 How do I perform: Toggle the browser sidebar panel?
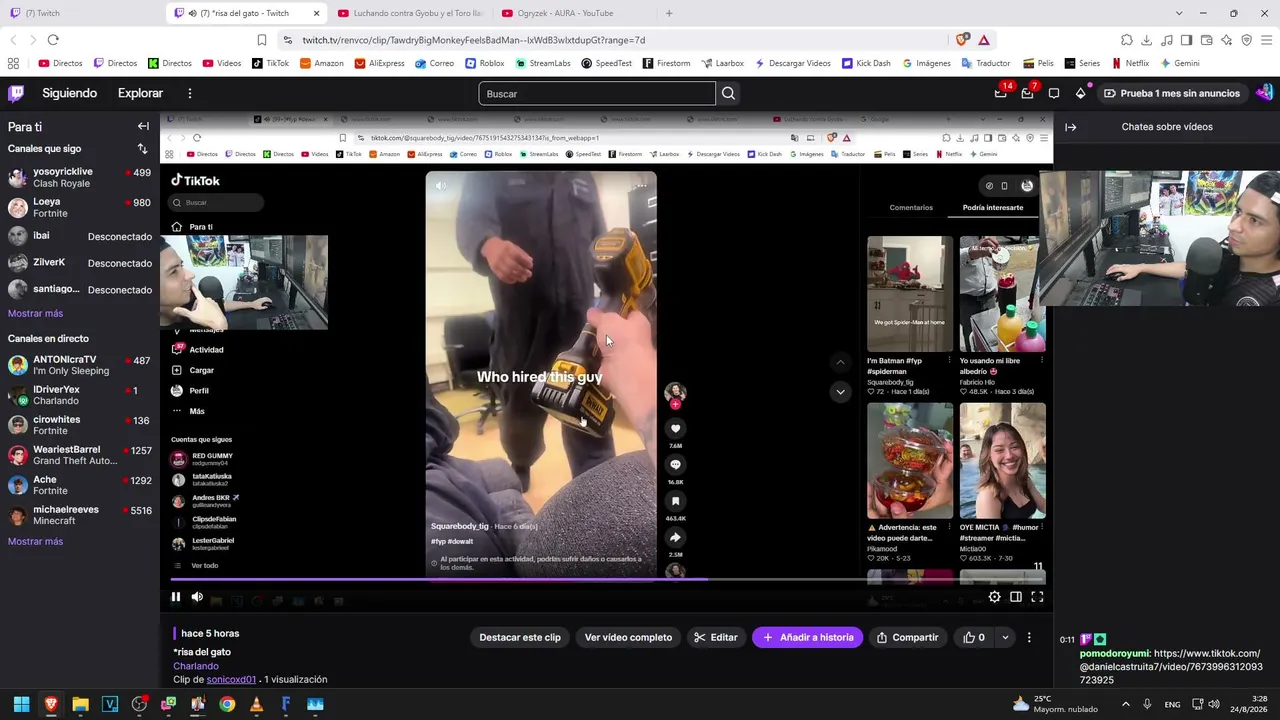coord(1186,40)
